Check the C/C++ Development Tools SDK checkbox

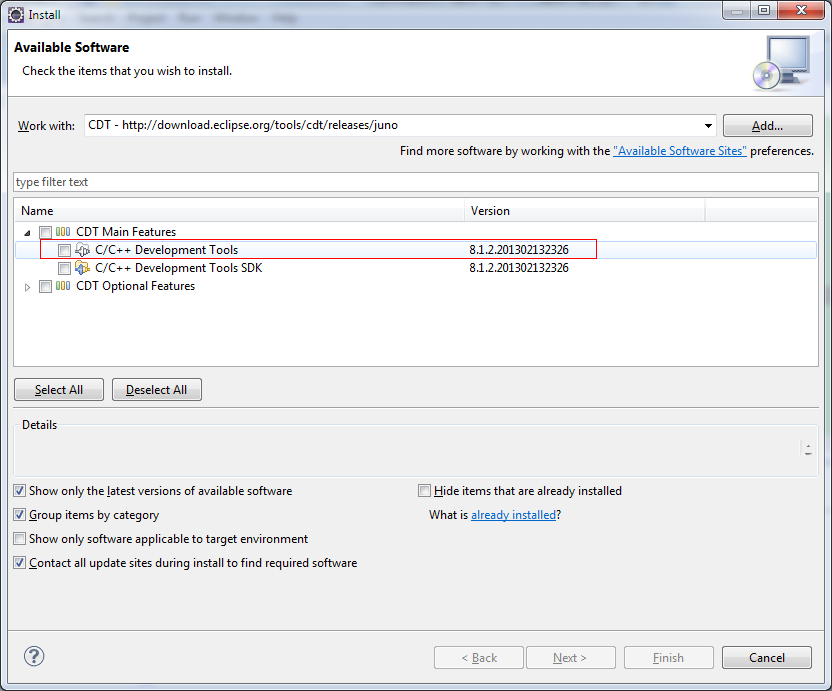tap(64, 268)
